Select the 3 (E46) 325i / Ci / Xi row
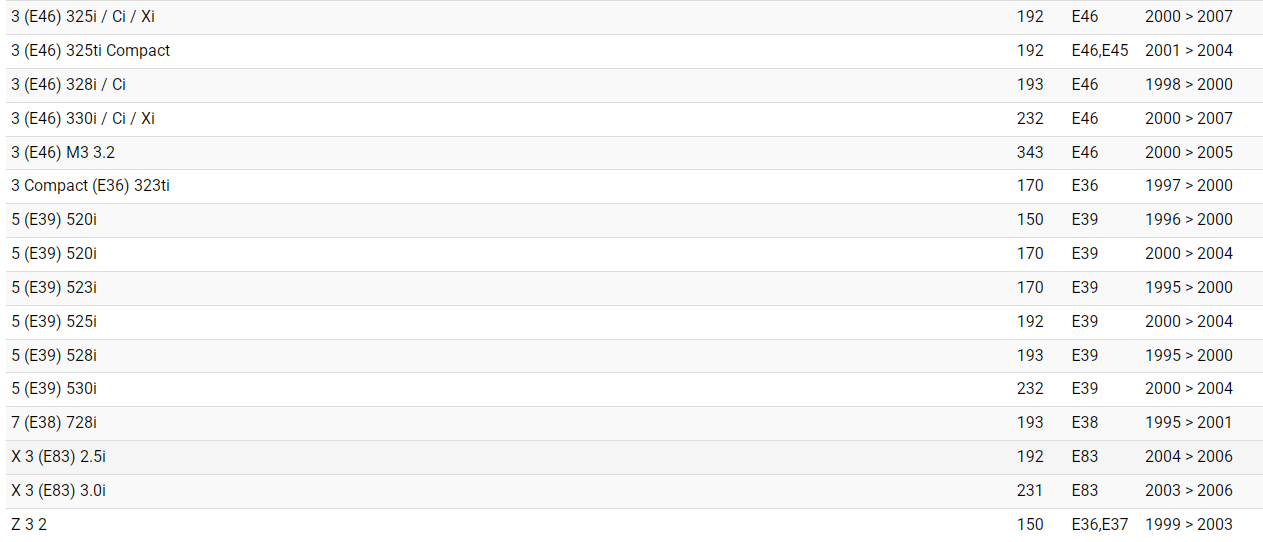 click(83, 17)
